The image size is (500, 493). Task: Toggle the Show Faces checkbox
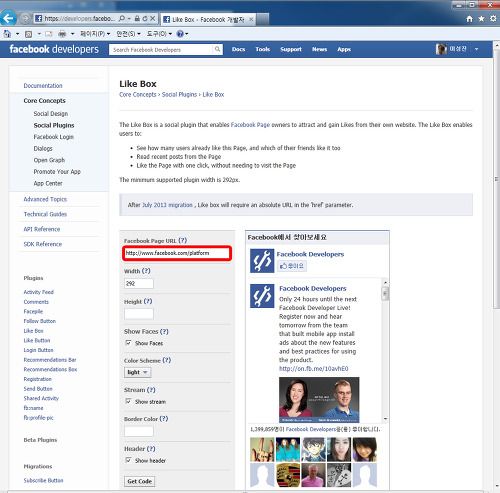[128, 343]
